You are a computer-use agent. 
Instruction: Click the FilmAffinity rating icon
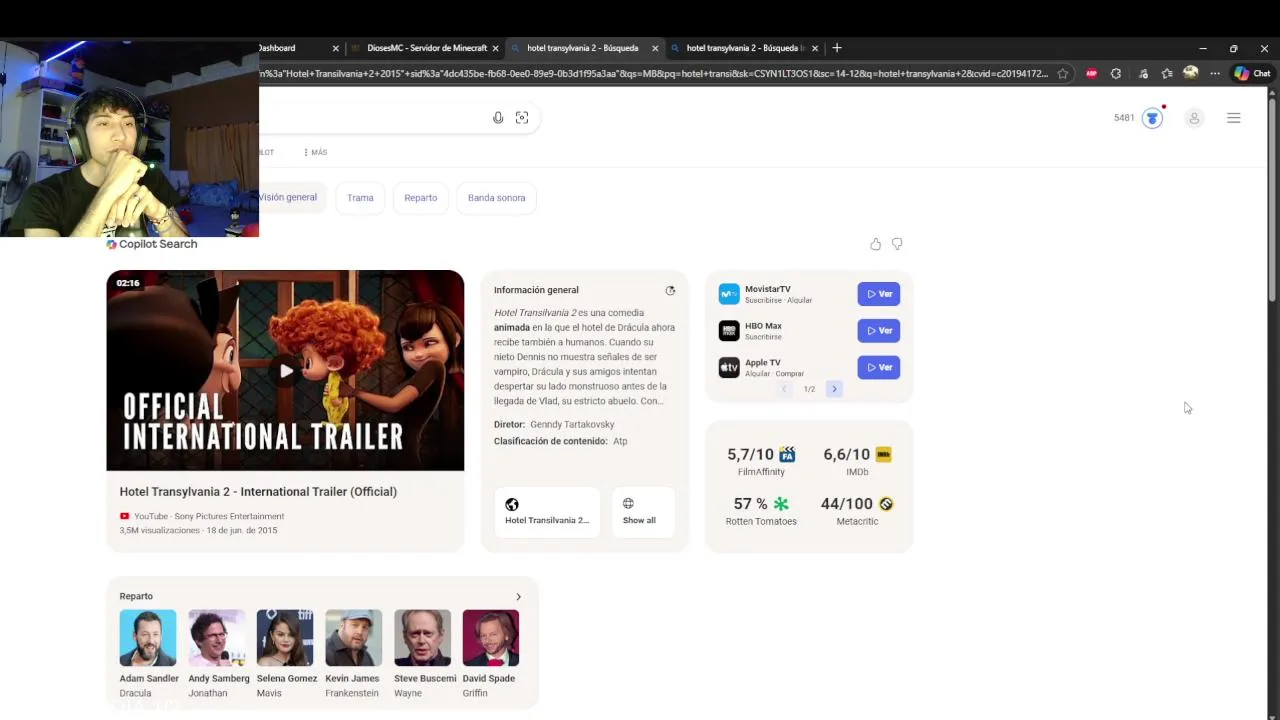pyautogui.click(x=787, y=454)
